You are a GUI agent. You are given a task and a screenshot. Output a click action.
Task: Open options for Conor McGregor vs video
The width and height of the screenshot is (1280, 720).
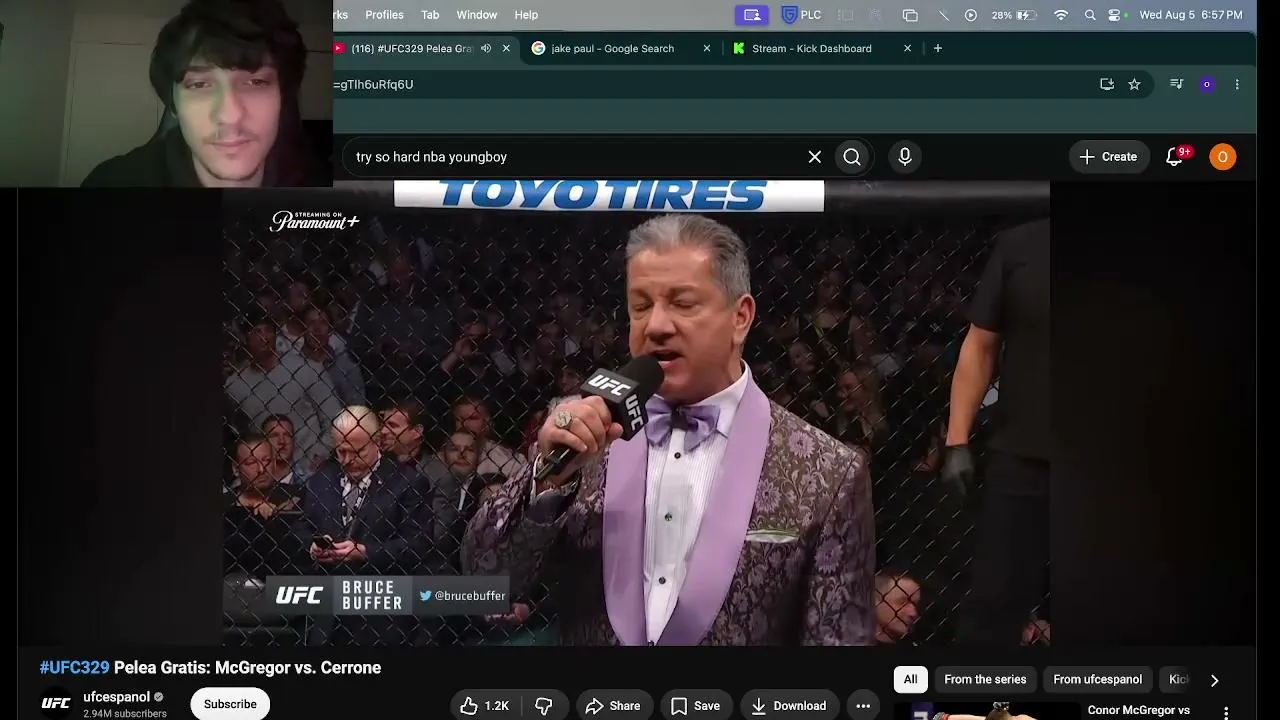pos(1226,712)
